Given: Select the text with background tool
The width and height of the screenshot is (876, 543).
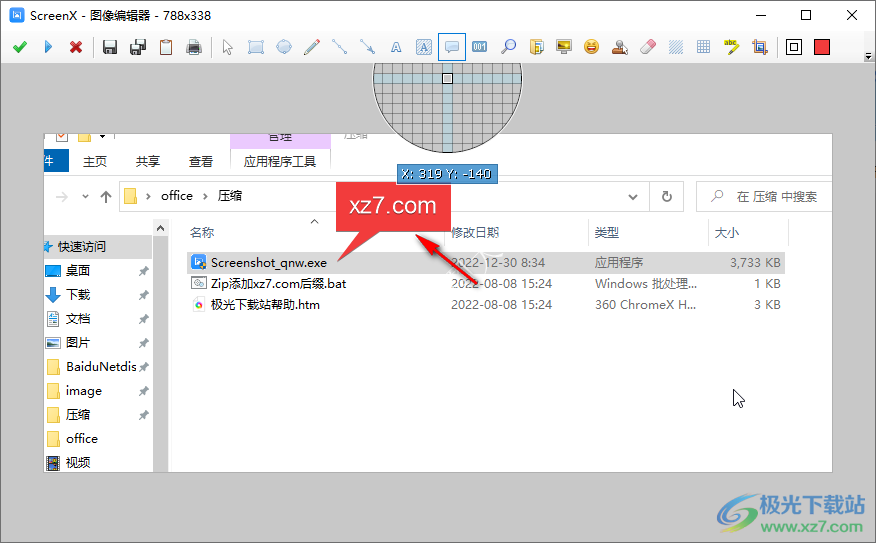Looking at the screenshot, I should (x=423, y=47).
